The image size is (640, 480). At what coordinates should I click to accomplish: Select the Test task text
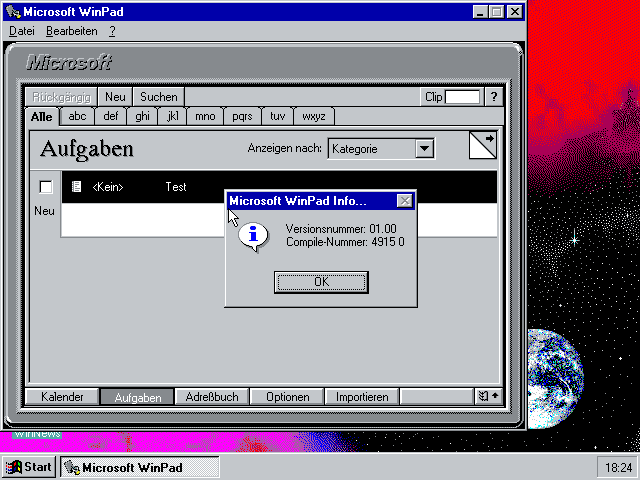(176, 187)
